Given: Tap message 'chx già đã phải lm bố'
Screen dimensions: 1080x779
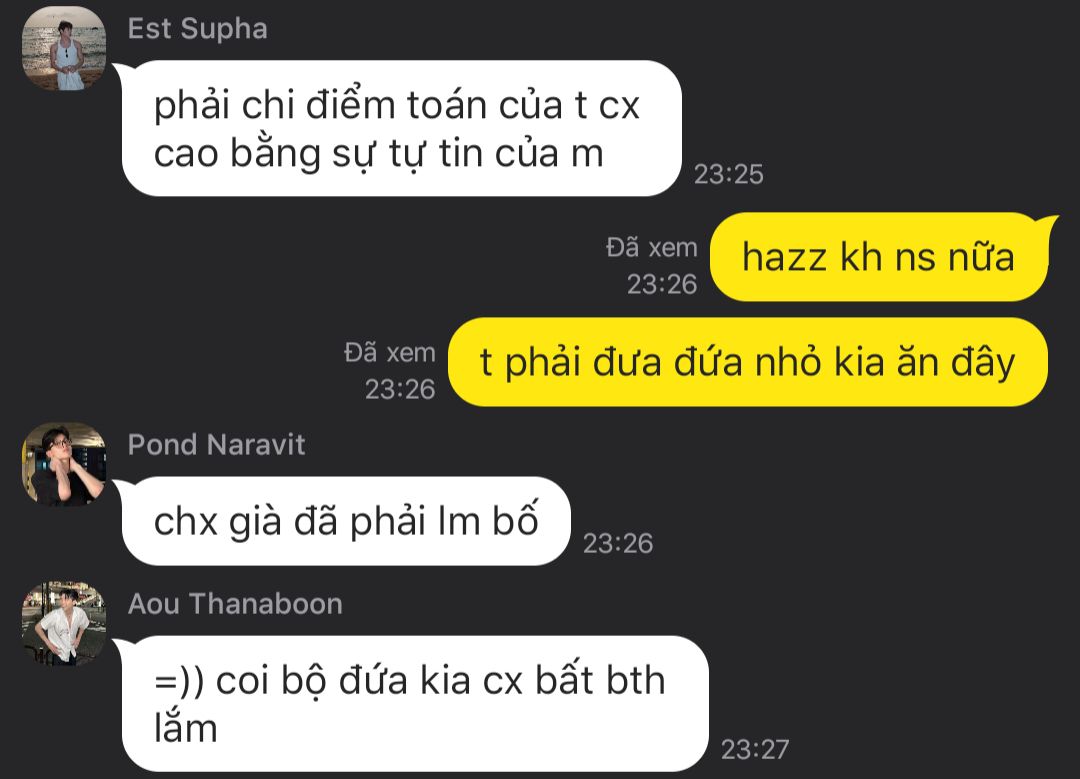Looking at the screenshot, I should 346,521.
